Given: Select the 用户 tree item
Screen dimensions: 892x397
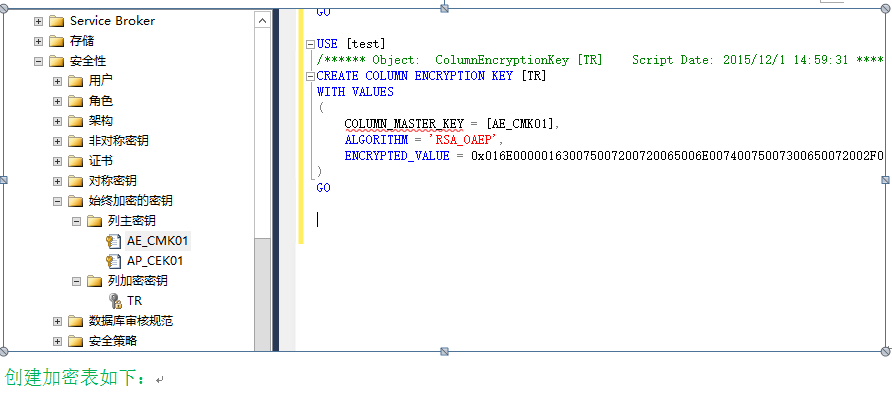Looking at the screenshot, I should 101,81.
